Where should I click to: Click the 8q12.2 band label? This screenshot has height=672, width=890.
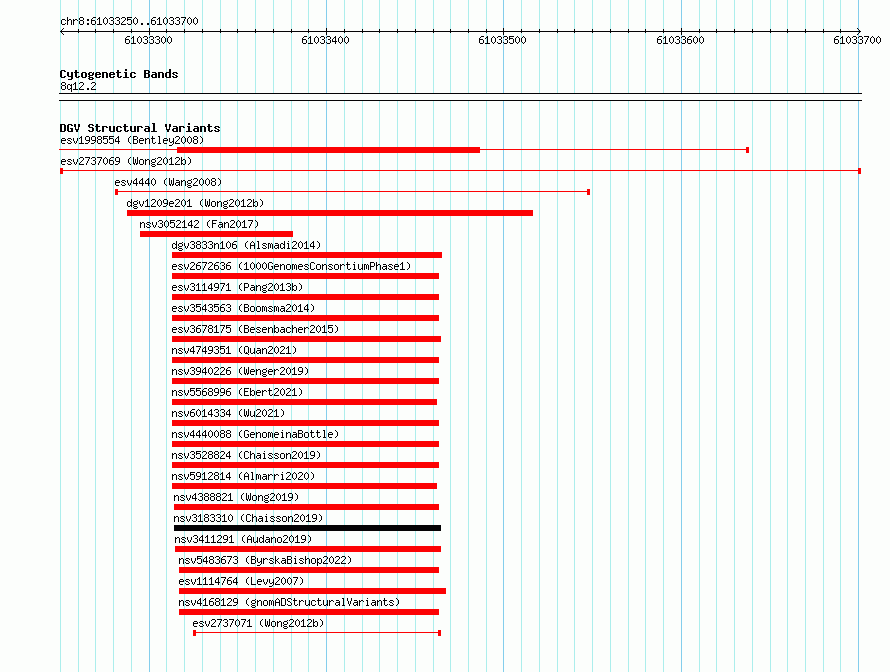point(78,86)
